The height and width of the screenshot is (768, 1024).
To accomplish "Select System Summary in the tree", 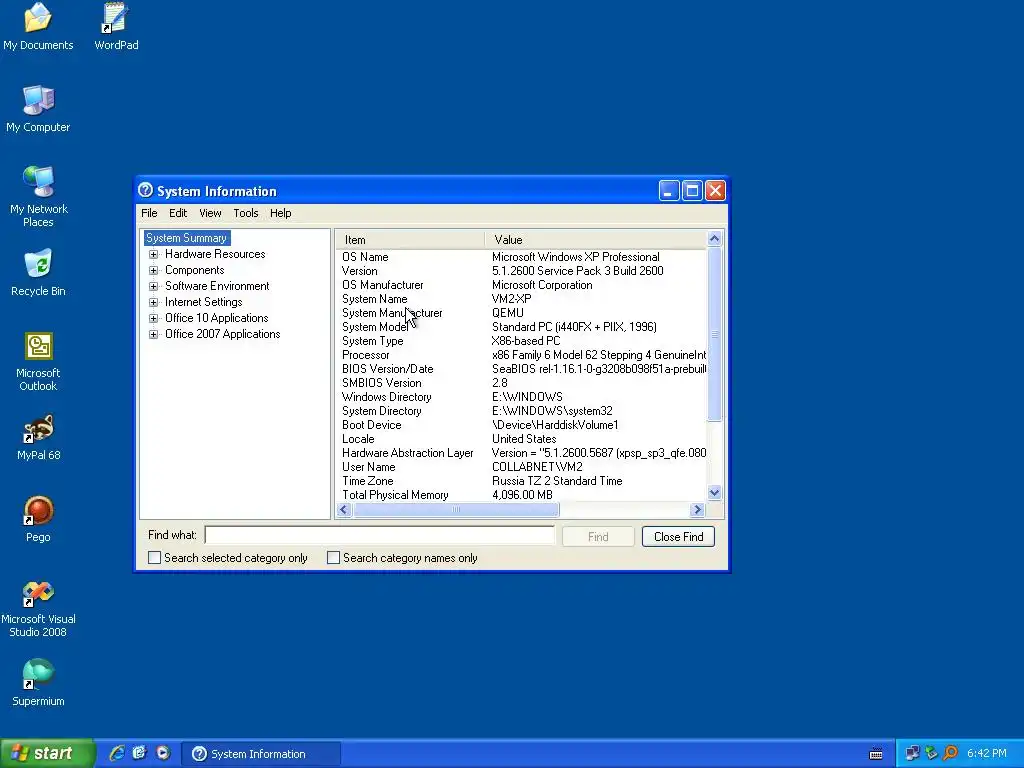I will point(187,238).
